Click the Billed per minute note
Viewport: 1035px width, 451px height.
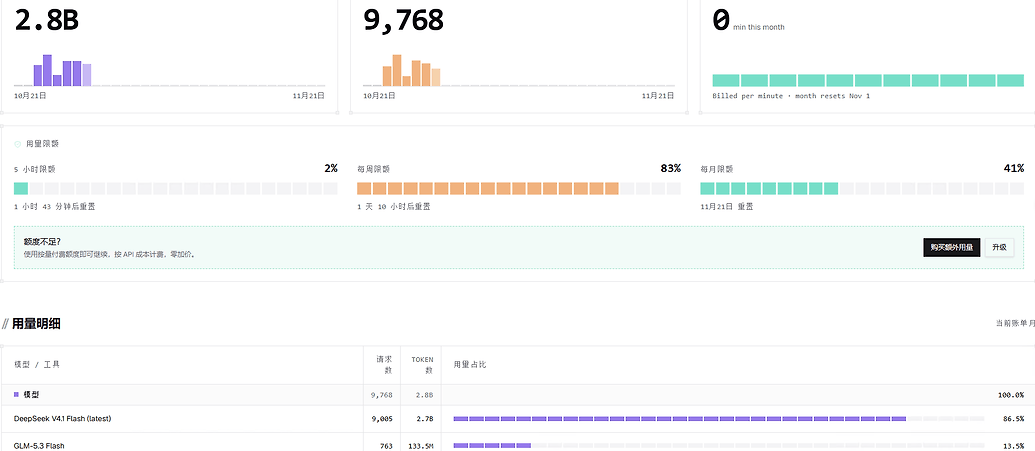coord(791,96)
